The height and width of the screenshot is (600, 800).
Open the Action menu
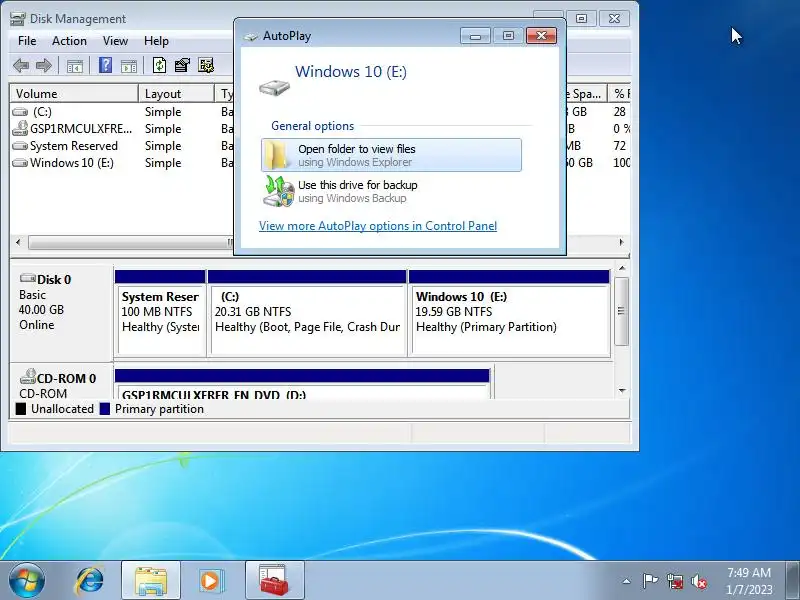[69, 41]
